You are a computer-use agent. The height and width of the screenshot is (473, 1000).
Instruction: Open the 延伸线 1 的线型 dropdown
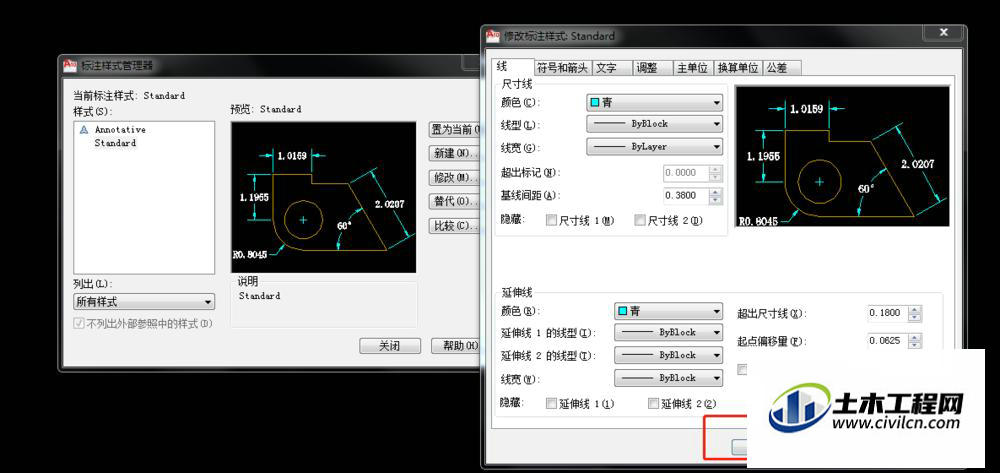[x=668, y=332]
